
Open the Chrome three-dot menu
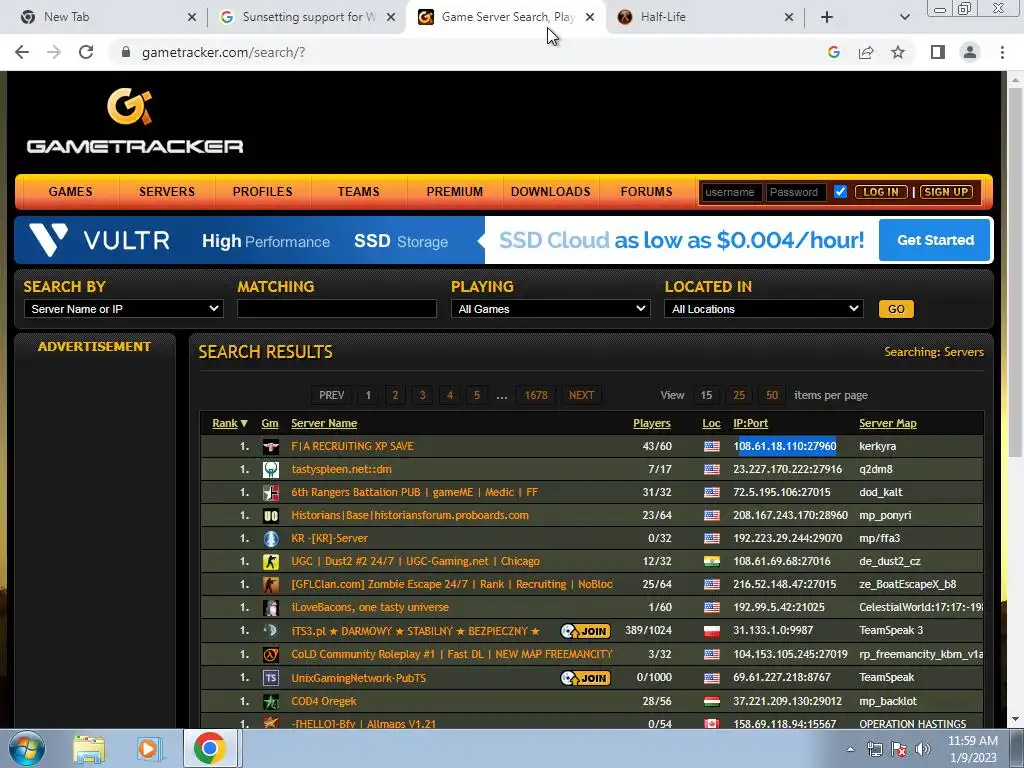tap(1002, 52)
